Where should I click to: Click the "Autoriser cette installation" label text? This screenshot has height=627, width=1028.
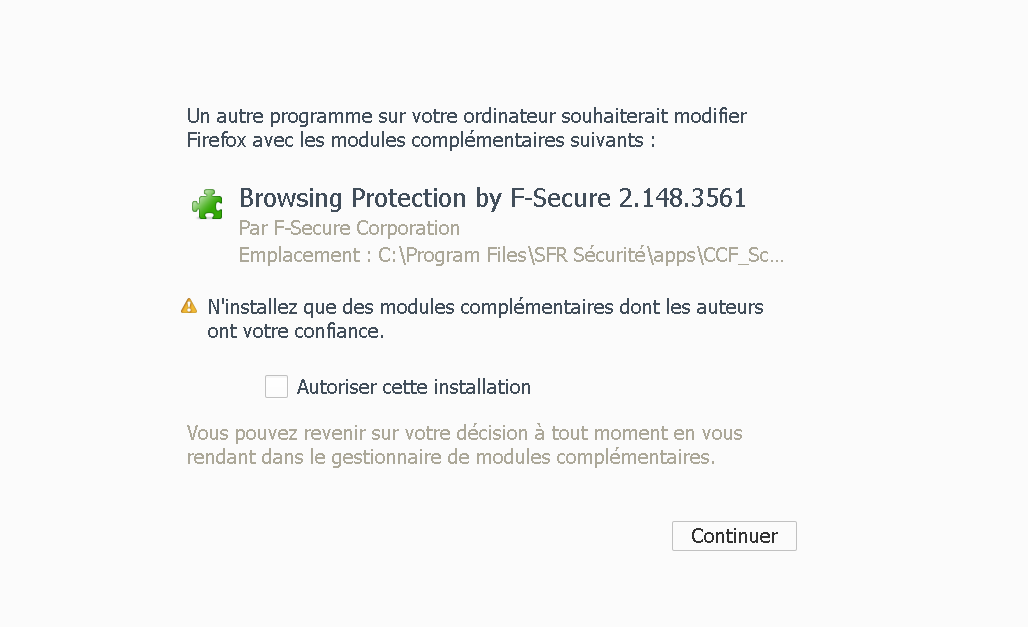413,387
